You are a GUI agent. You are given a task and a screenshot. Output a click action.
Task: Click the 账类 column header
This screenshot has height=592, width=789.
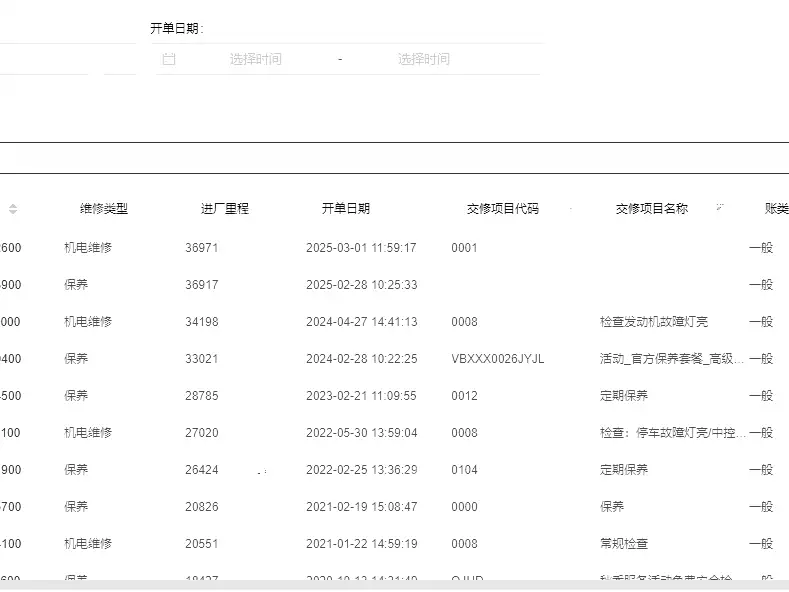point(775,209)
